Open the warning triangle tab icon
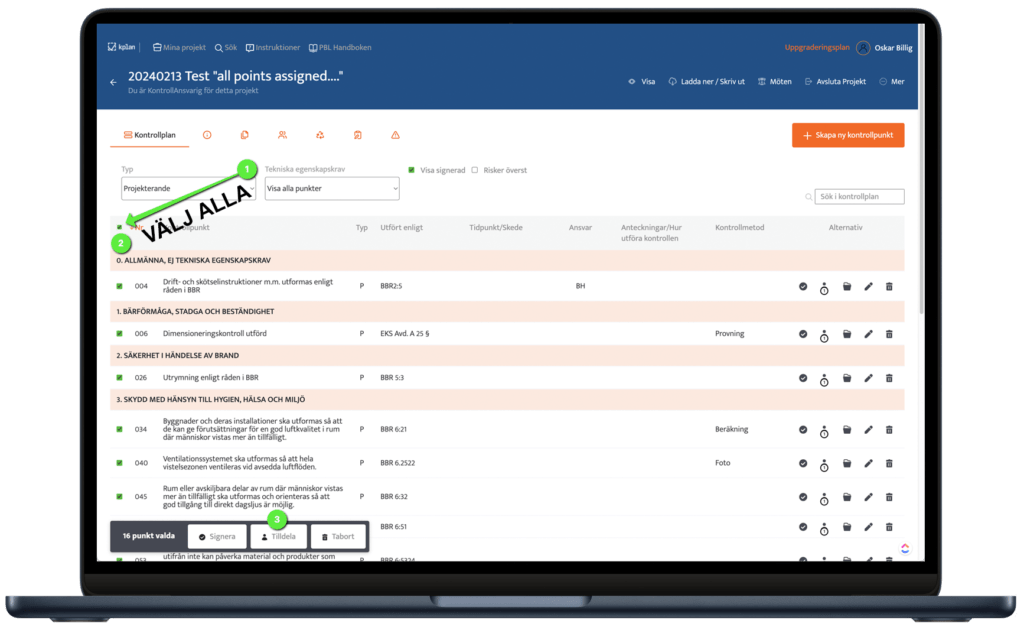The height and width of the screenshot is (630, 1024). pos(395,135)
